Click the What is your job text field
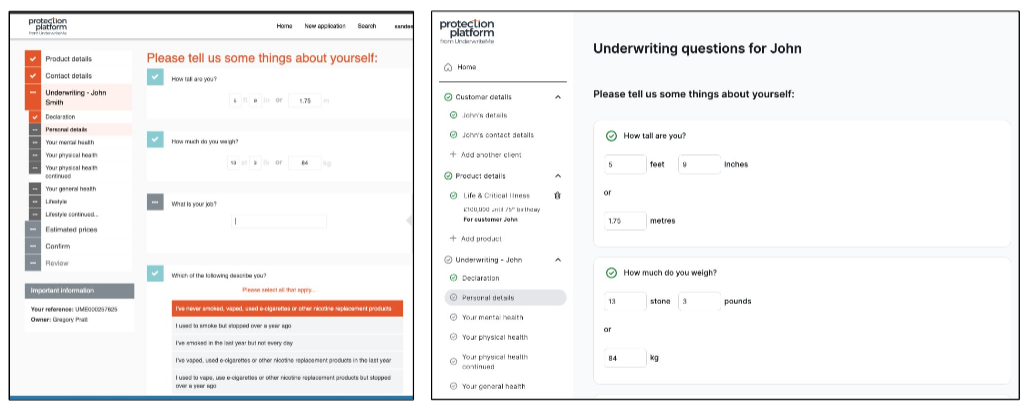The width and height of the screenshot is (1031, 410). coord(279,221)
